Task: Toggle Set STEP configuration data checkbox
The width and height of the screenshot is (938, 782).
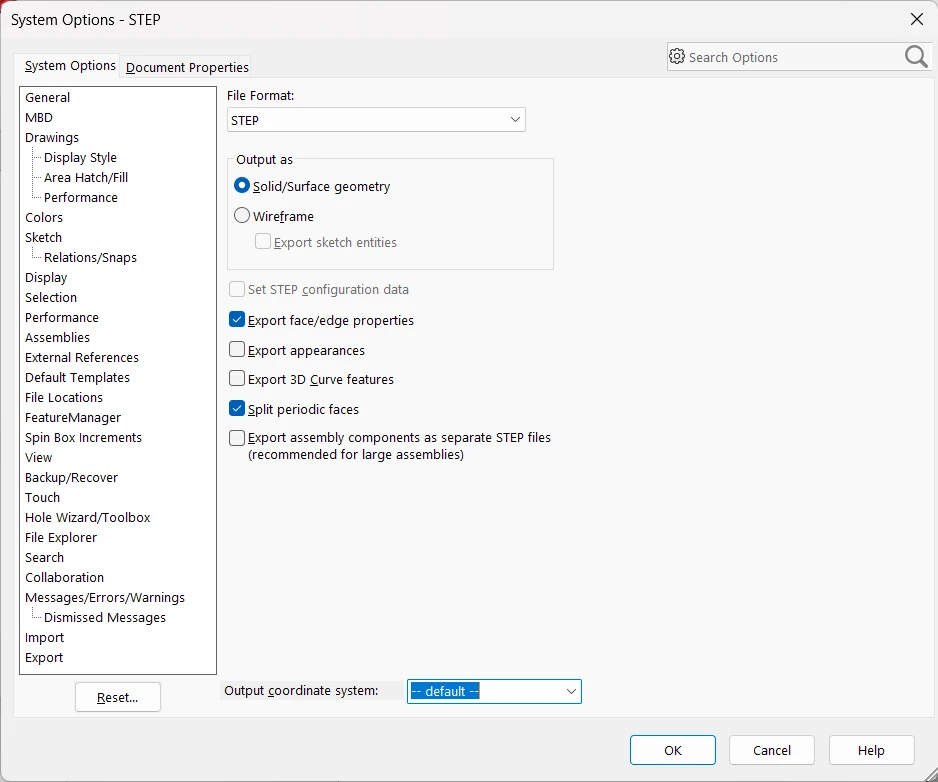Action: (237, 289)
